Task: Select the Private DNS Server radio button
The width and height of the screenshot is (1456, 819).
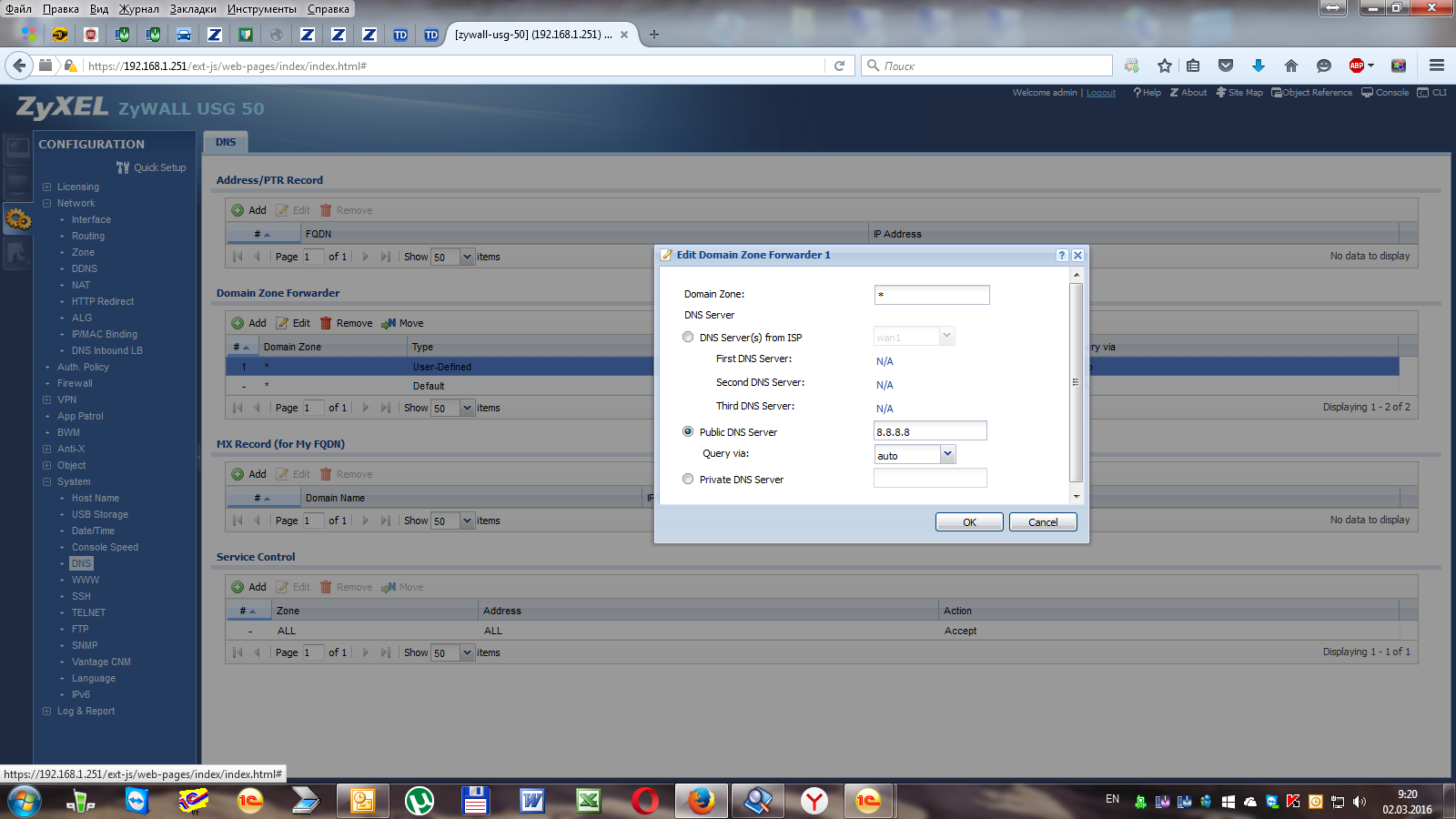Action: 688,479
